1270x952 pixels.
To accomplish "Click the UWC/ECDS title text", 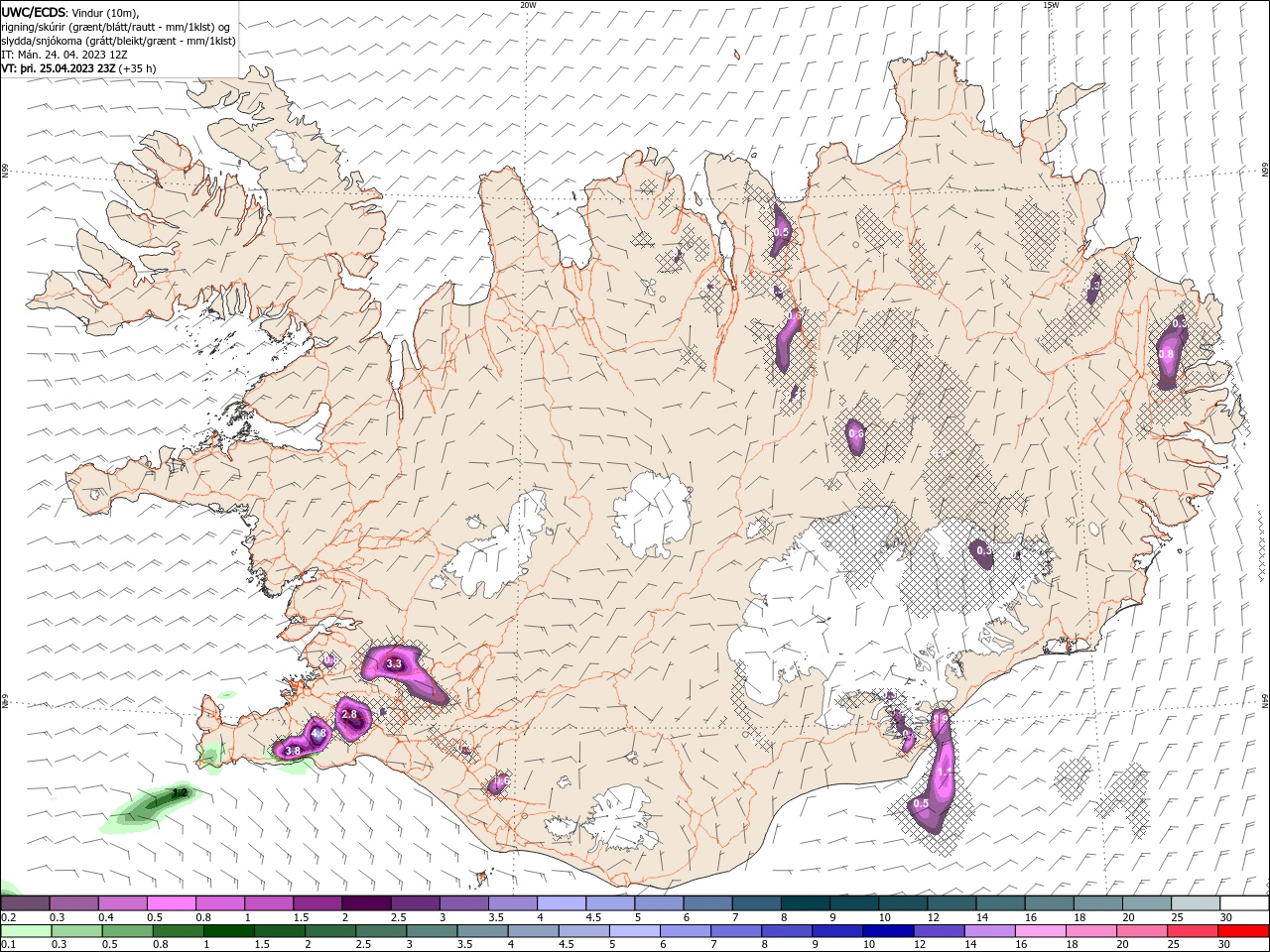I will [34, 12].
